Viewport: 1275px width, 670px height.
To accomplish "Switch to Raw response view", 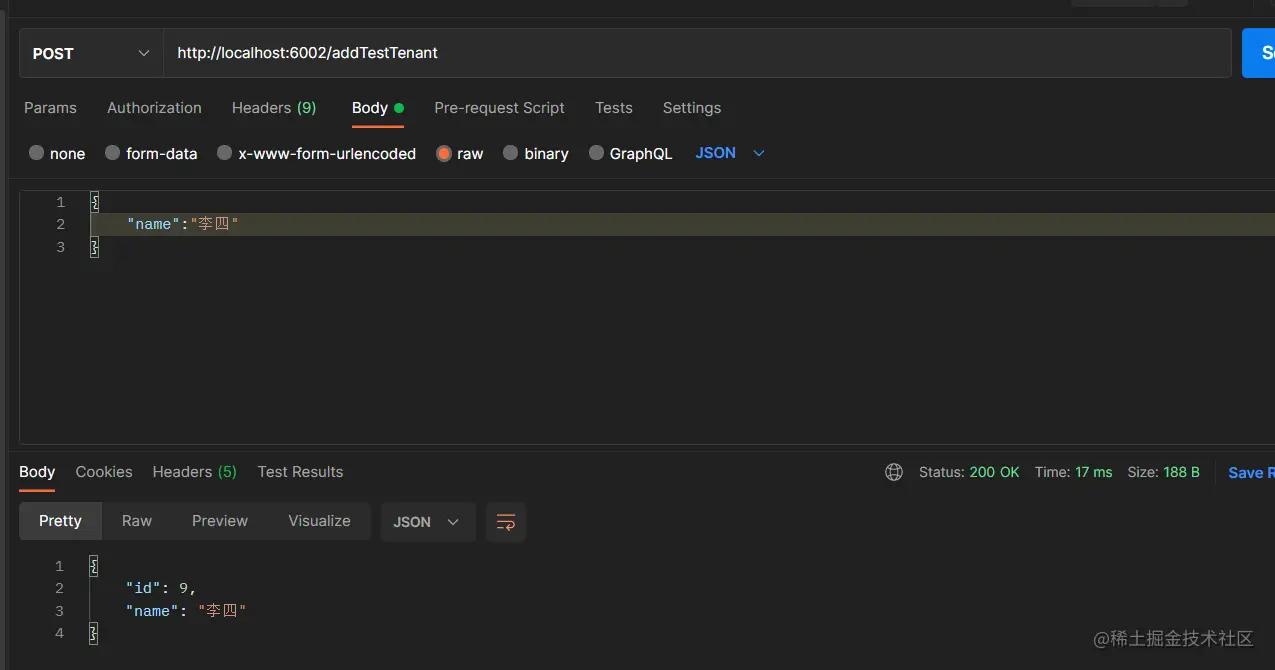I will (x=137, y=521).
